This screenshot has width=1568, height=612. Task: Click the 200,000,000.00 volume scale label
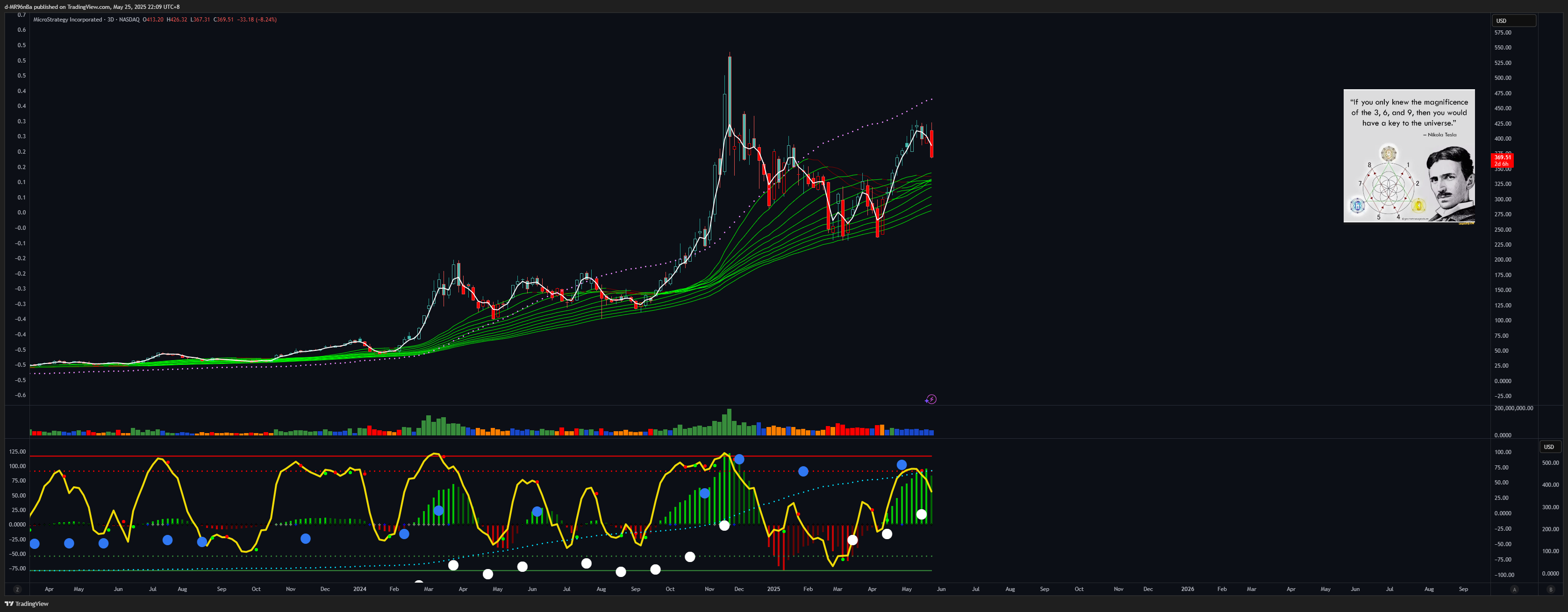pyautogui.click(x=1513, y=408)
